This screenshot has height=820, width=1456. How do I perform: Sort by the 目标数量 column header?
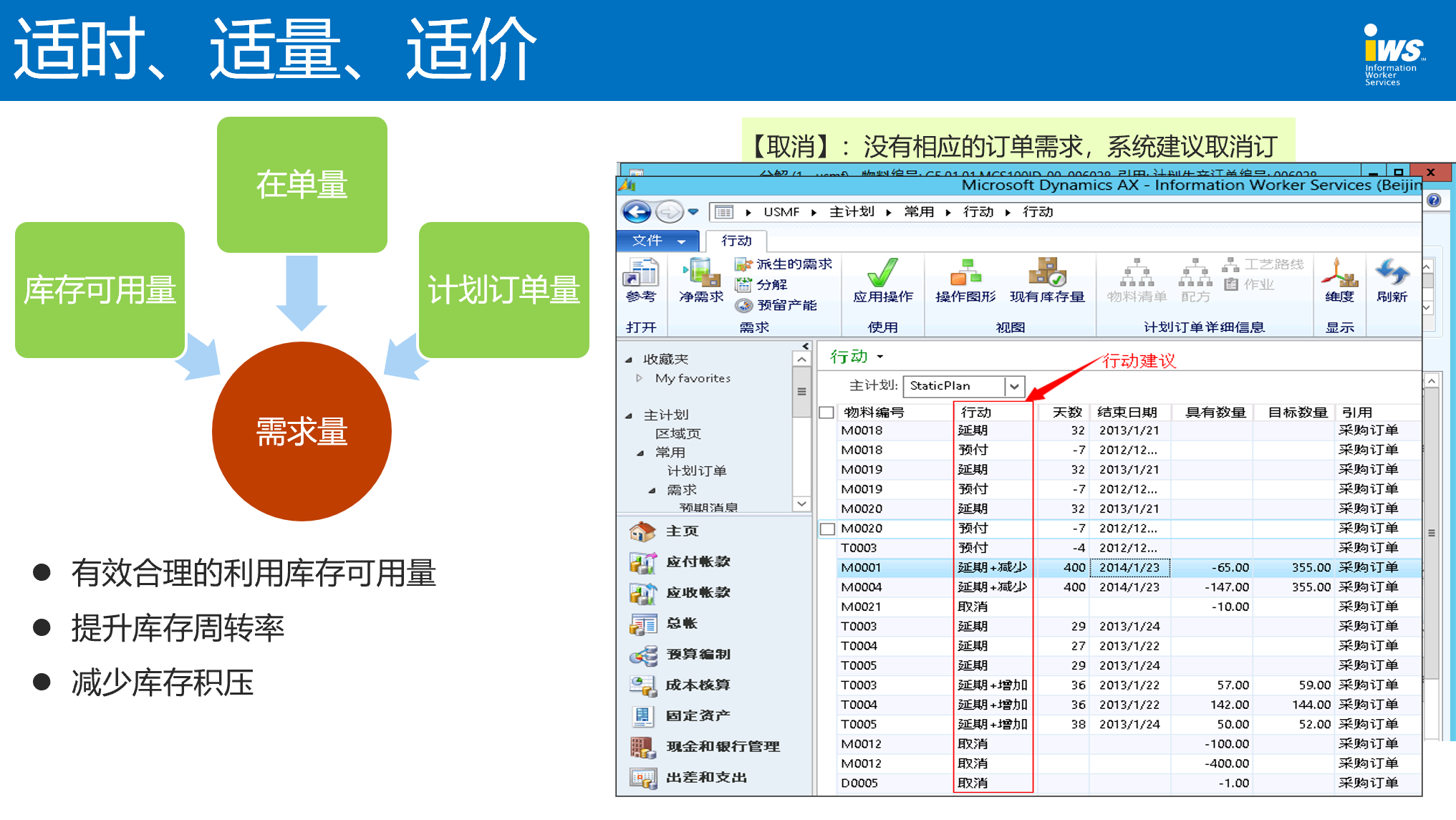click(1294, 413)
